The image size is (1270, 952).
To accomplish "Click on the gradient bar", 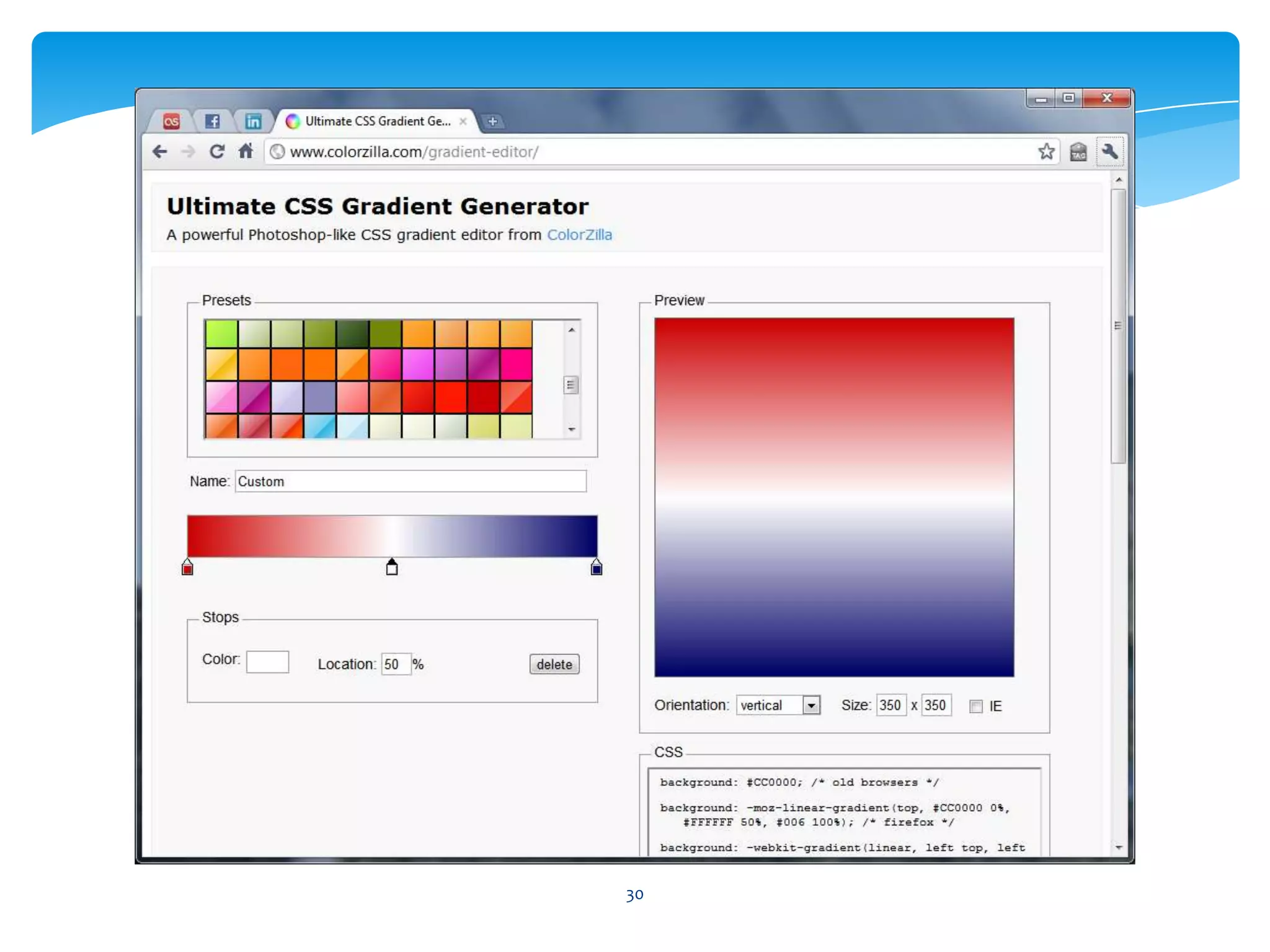I will pos(393,536).
